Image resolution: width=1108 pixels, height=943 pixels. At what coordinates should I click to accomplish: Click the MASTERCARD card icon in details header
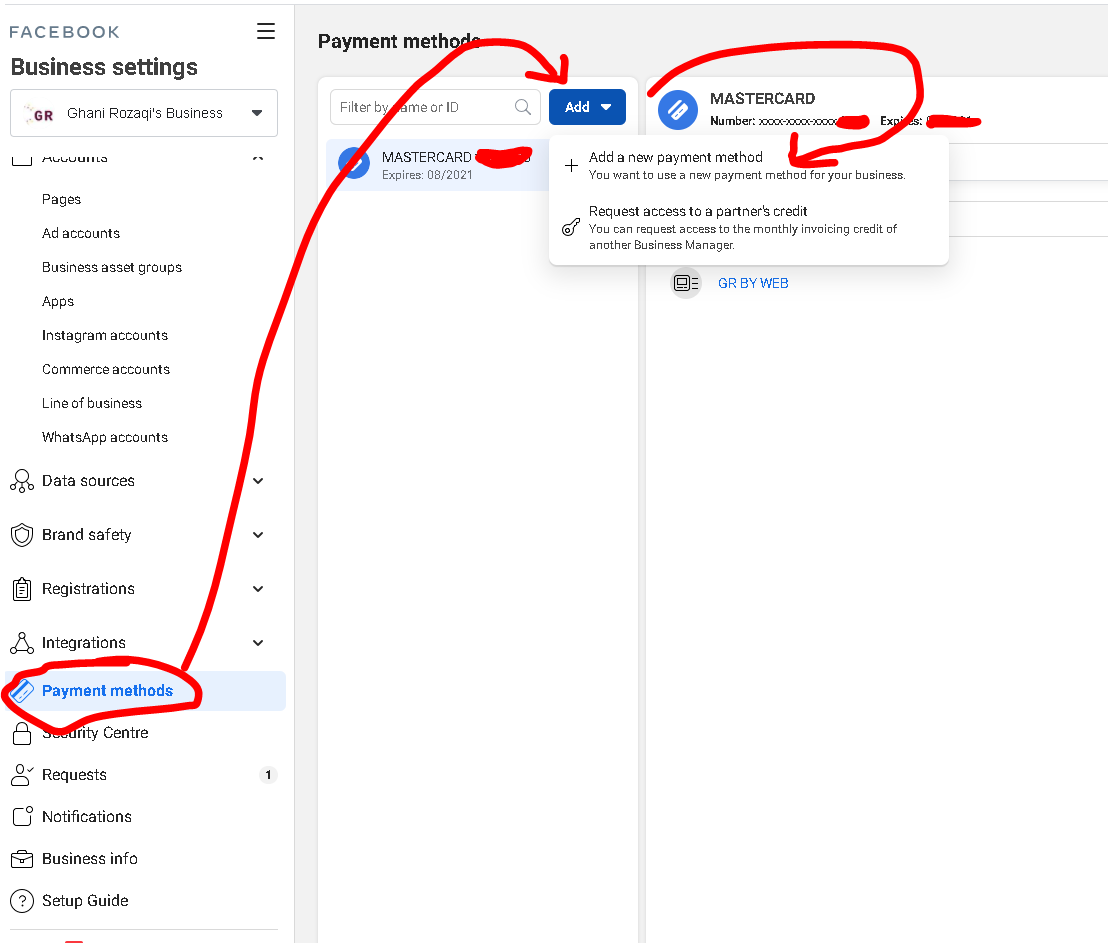coord(678,110)
